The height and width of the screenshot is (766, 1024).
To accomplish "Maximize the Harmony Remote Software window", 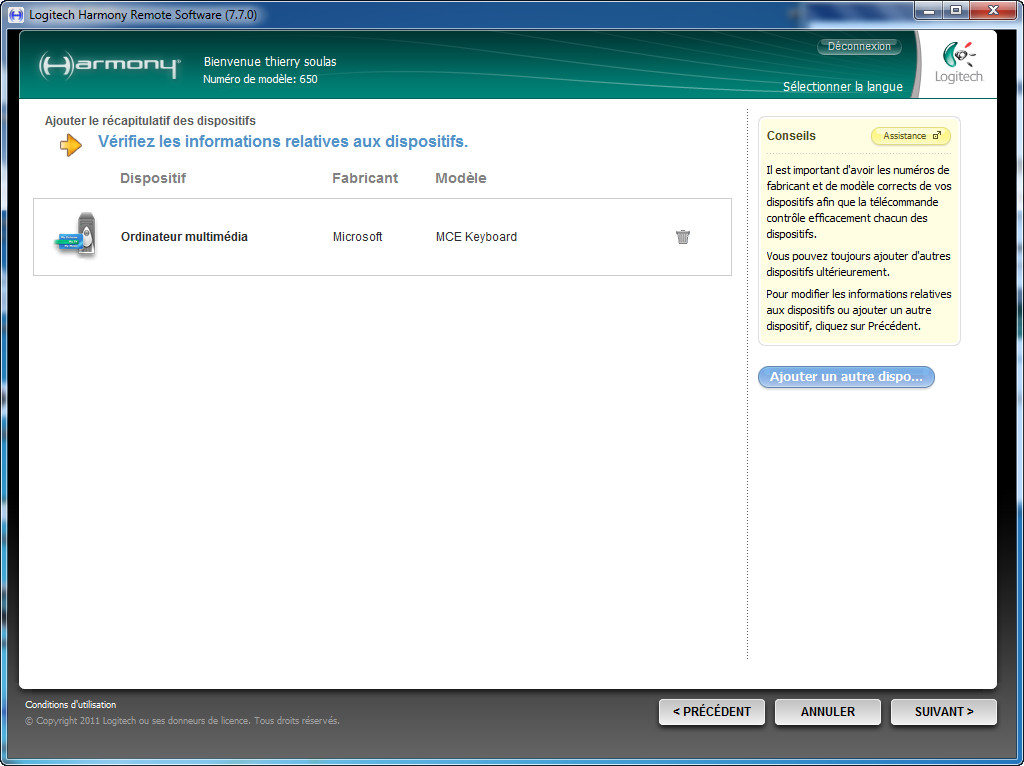I will tap(955, 10).
